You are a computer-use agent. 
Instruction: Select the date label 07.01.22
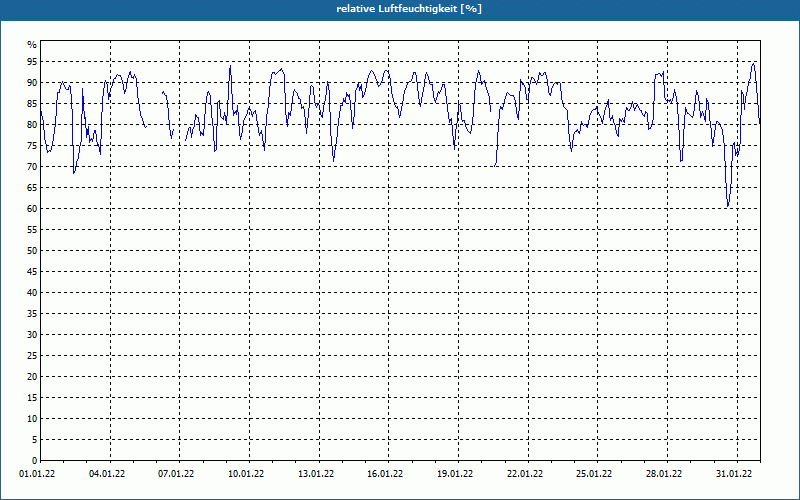[x=176, y=474]
